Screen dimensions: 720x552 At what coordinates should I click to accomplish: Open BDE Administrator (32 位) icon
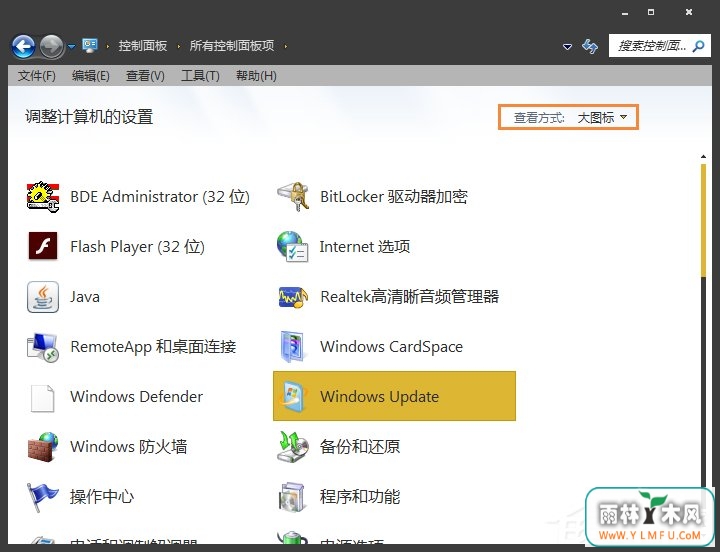(x=43, y=197)
